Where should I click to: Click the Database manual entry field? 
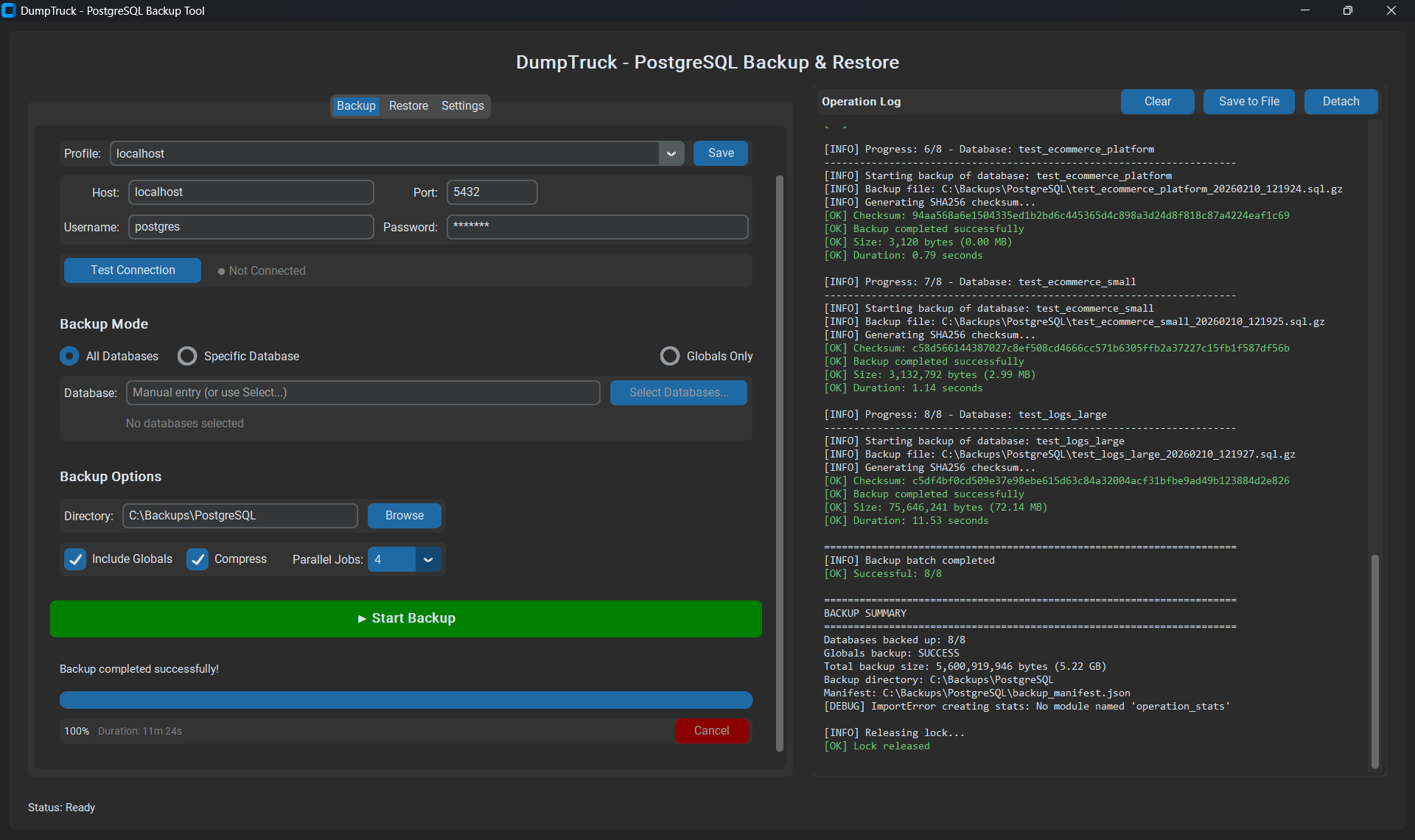tap(363, 392)
